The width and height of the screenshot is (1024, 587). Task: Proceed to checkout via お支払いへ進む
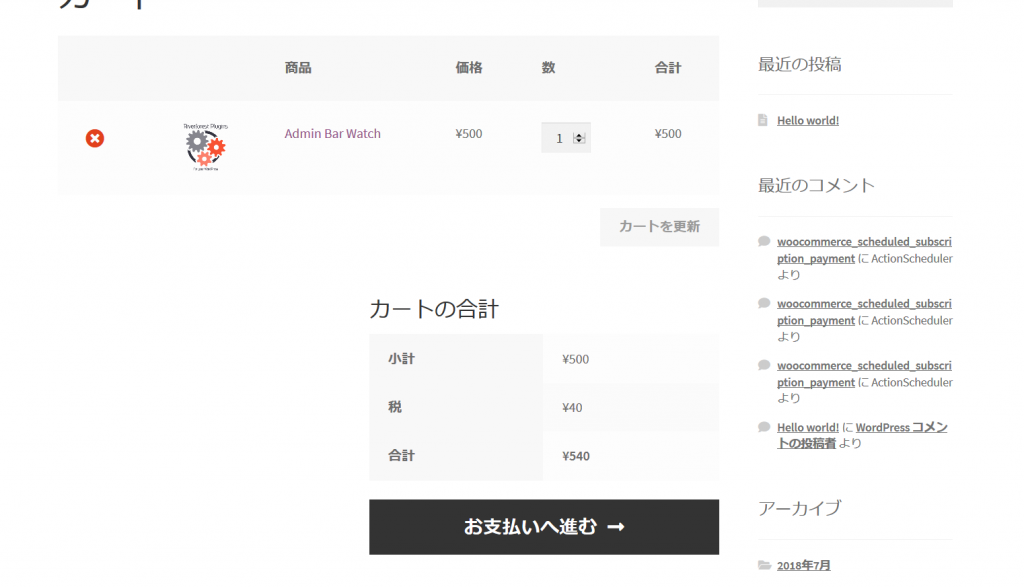click(544, 527)
